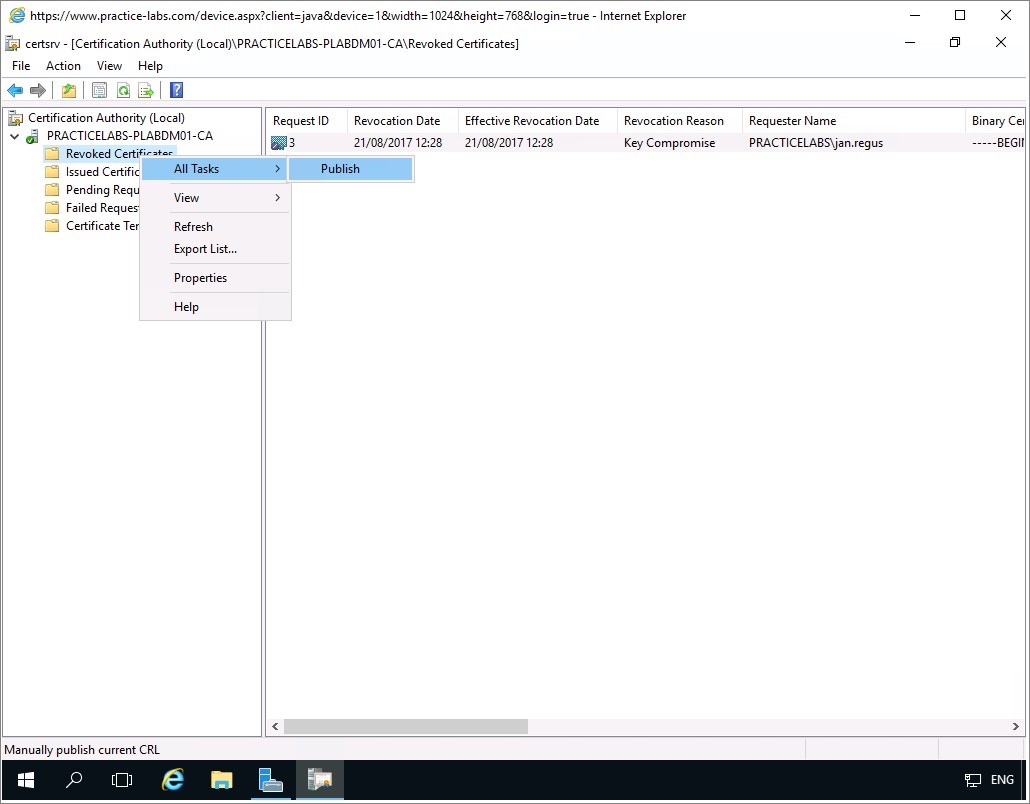Click the certificate icon for request 3

tap(279, 143)
